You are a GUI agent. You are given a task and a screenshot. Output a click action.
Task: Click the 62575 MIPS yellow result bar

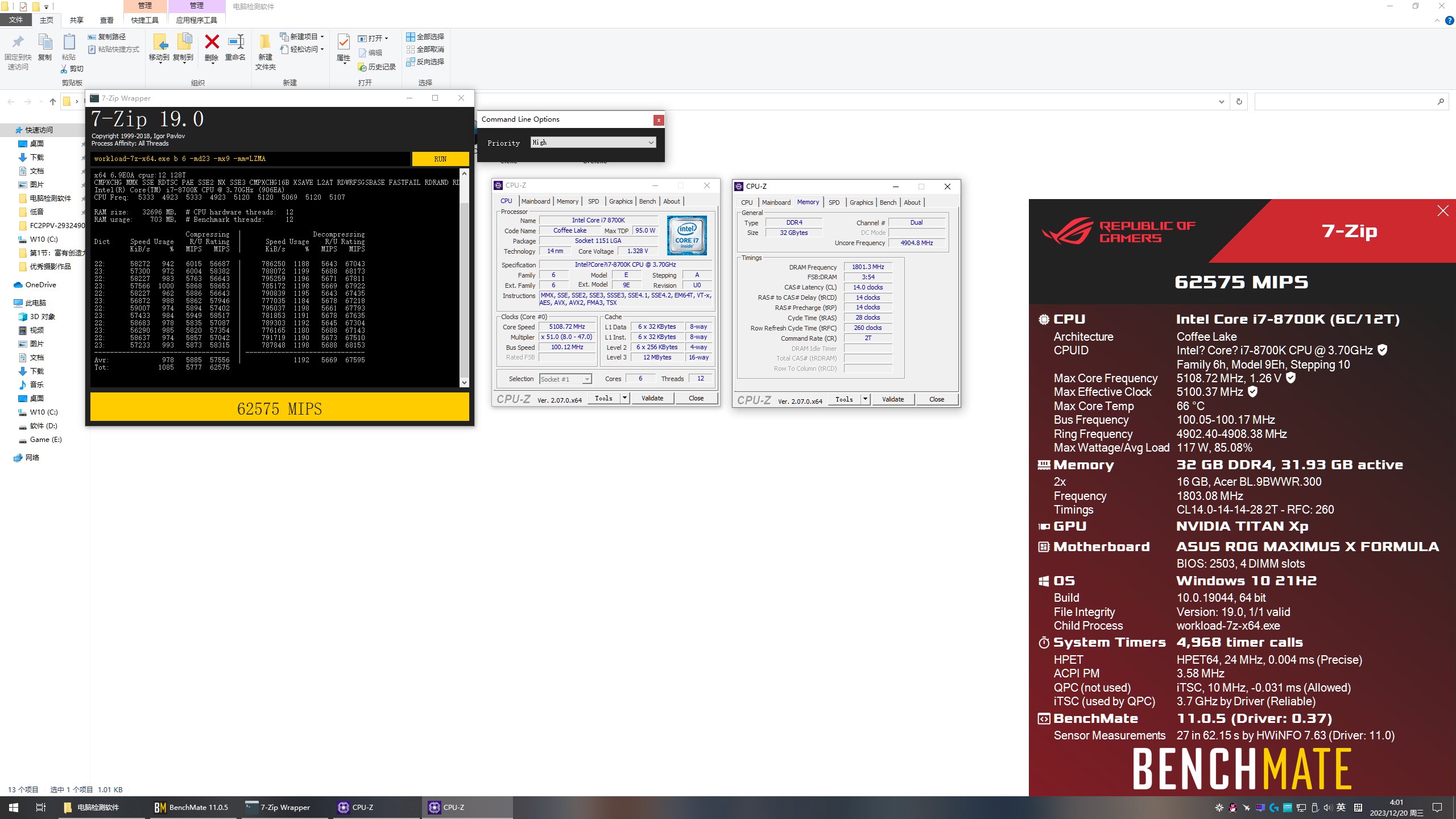tap(279, 408)
